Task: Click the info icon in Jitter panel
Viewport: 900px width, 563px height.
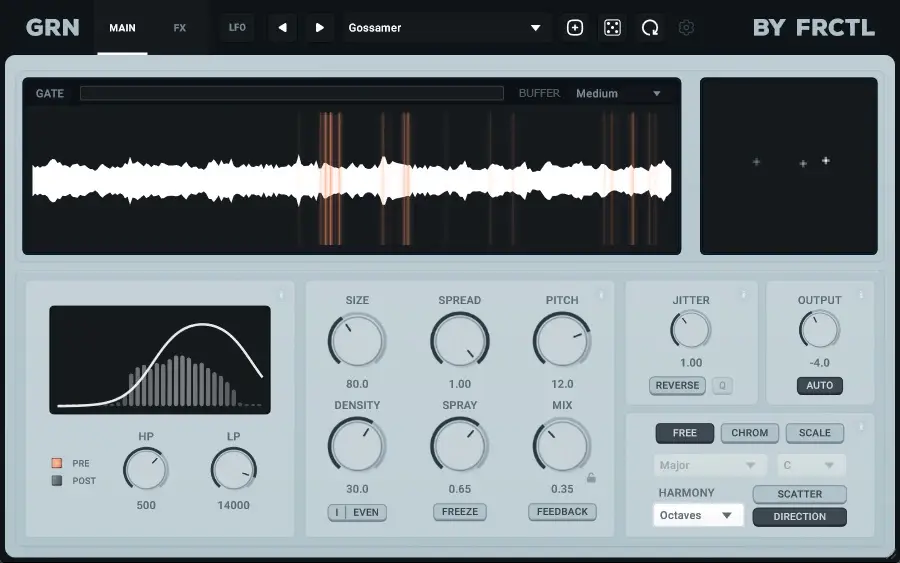Action: click(x=743, y=295)
